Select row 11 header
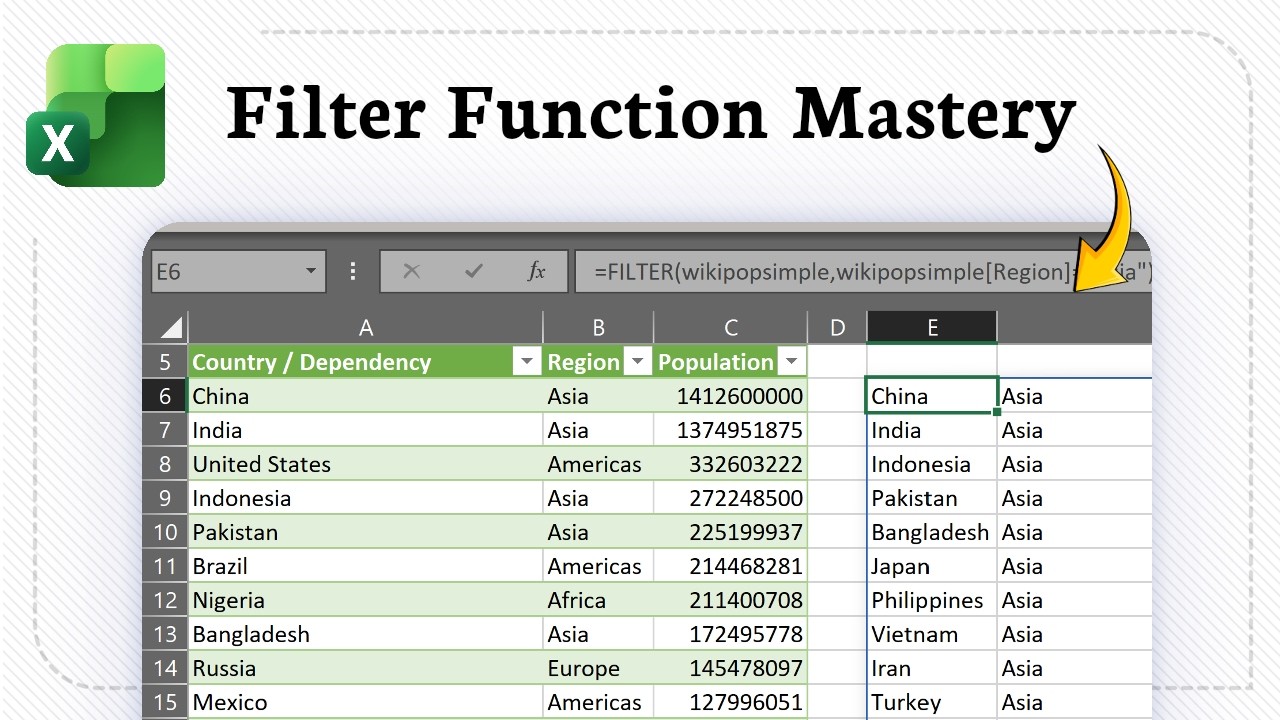The image size is (1280, 720). tap(166, 566)
